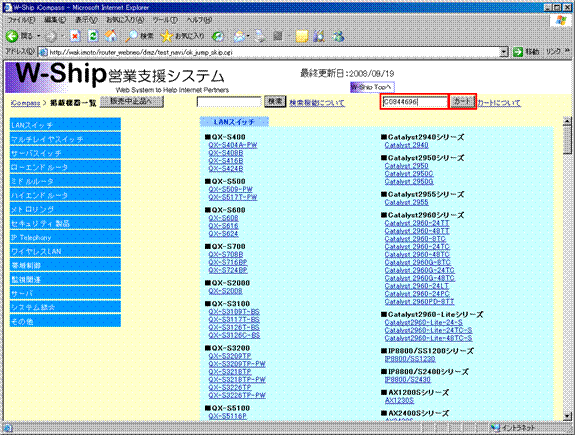Click the Refresh page icon

(x=93, y=36)
